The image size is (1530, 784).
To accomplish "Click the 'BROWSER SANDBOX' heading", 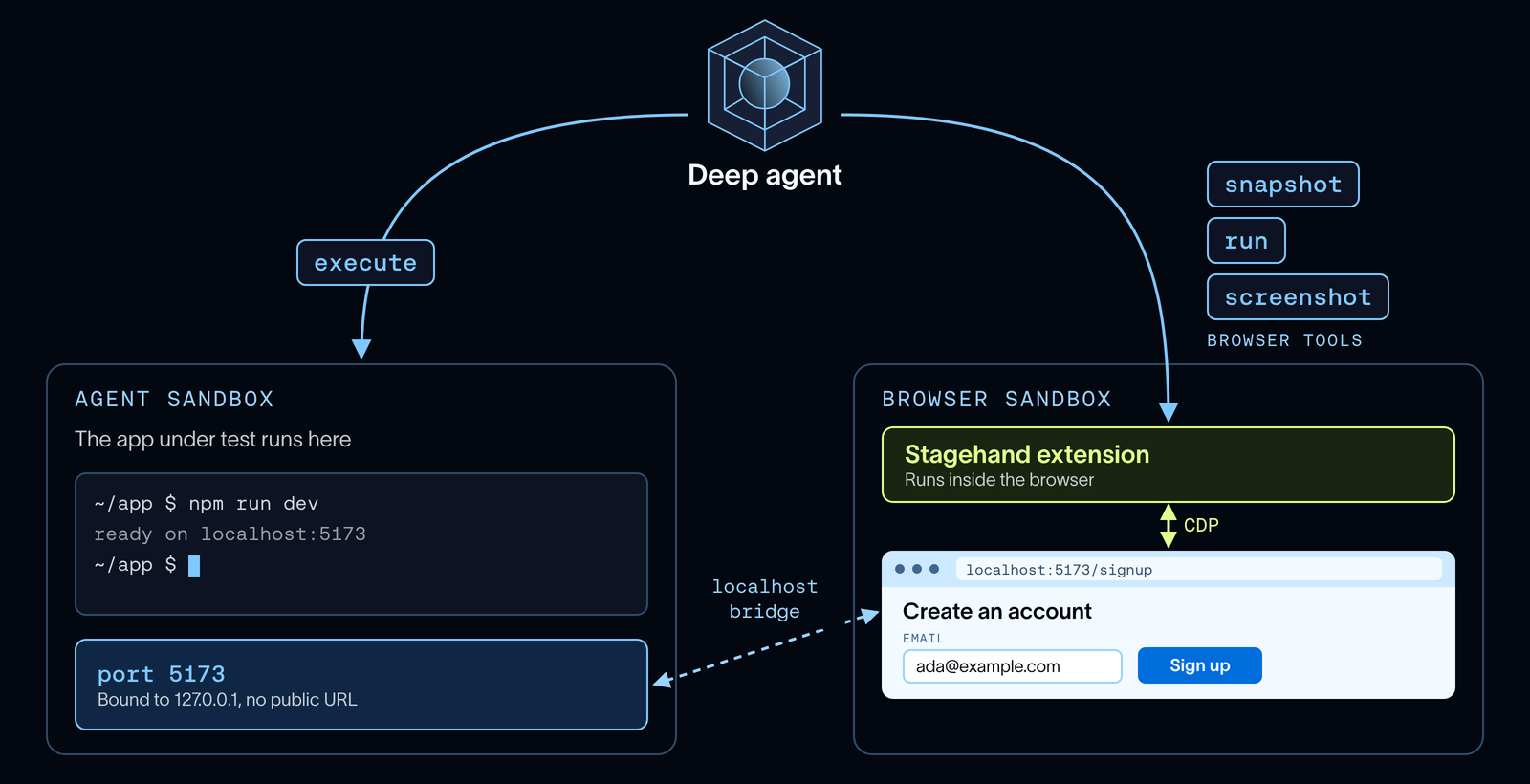I will point(996,399).
